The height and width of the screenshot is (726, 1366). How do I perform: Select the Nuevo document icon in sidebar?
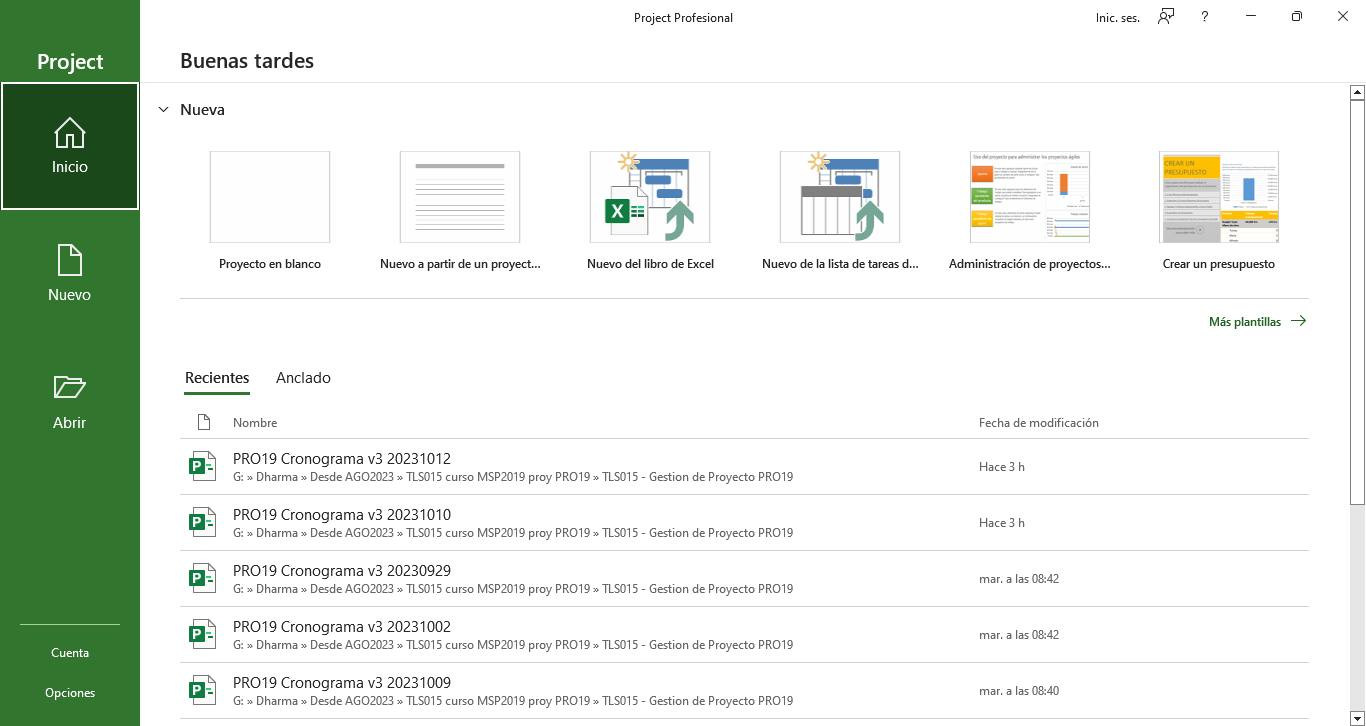(70, 260)
